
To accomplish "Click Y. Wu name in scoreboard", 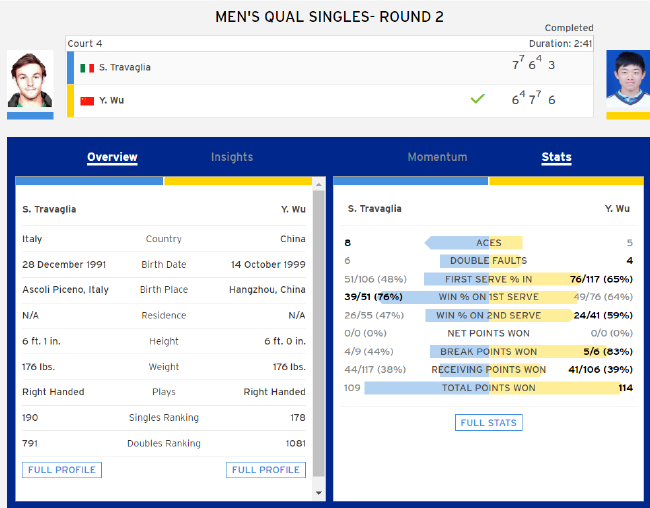I will [111, 100].
